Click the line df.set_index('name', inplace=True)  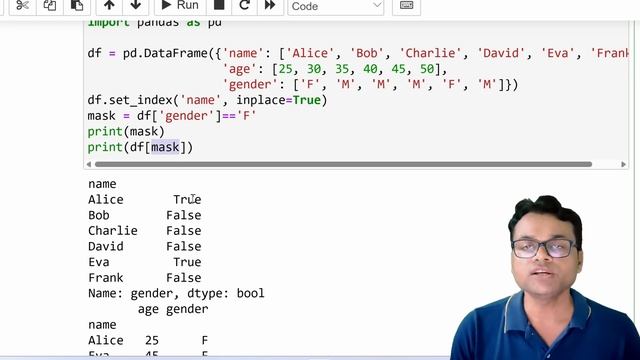(x=207, y=100)
